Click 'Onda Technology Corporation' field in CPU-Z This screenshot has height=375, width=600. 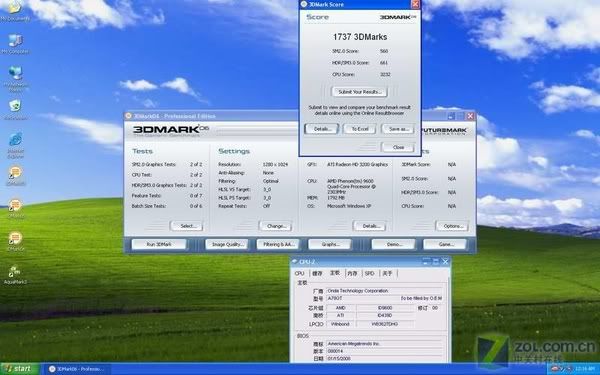[385, 291]
